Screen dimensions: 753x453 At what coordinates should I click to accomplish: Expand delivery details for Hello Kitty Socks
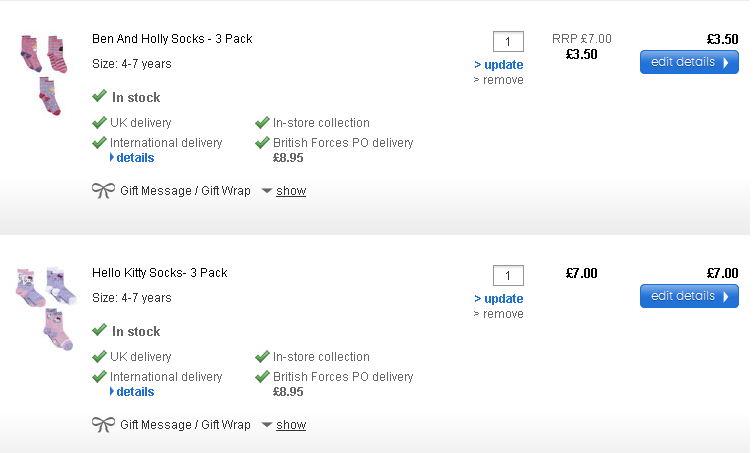coord(134,392)
